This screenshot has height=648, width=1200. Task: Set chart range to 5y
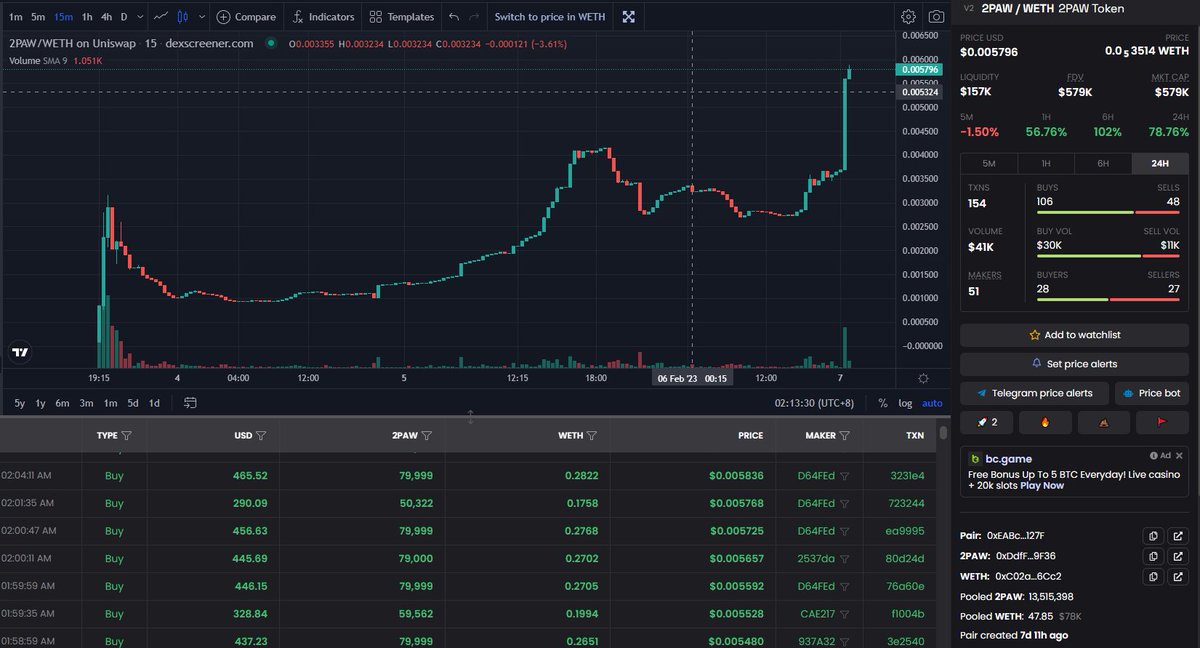(20, 403)
